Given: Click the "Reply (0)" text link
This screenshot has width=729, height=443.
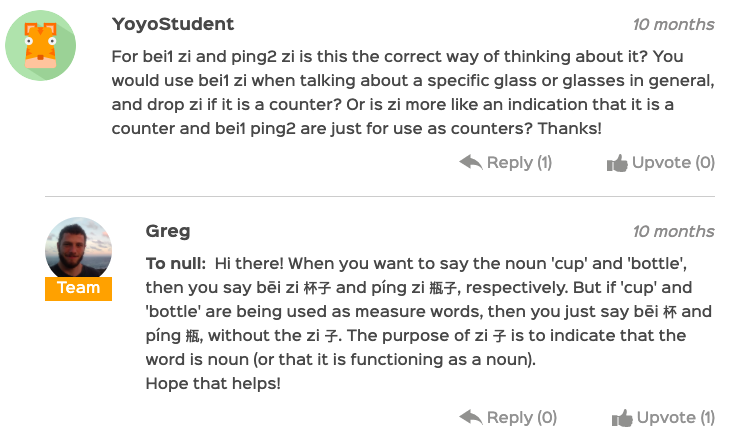Looking at the screenshot, I should [520, 418].
